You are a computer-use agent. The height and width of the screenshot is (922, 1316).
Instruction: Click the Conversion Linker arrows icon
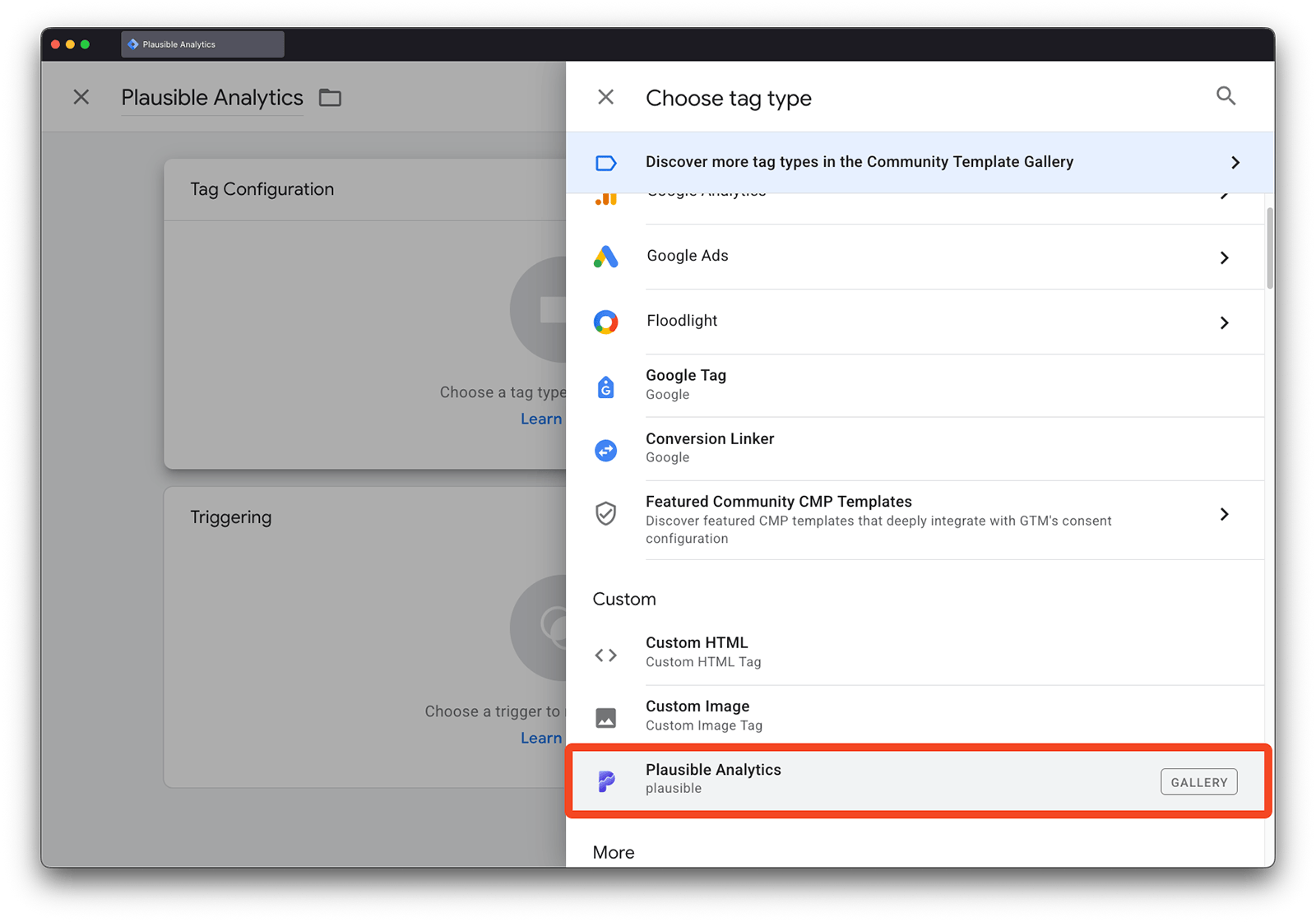(606, 450)
